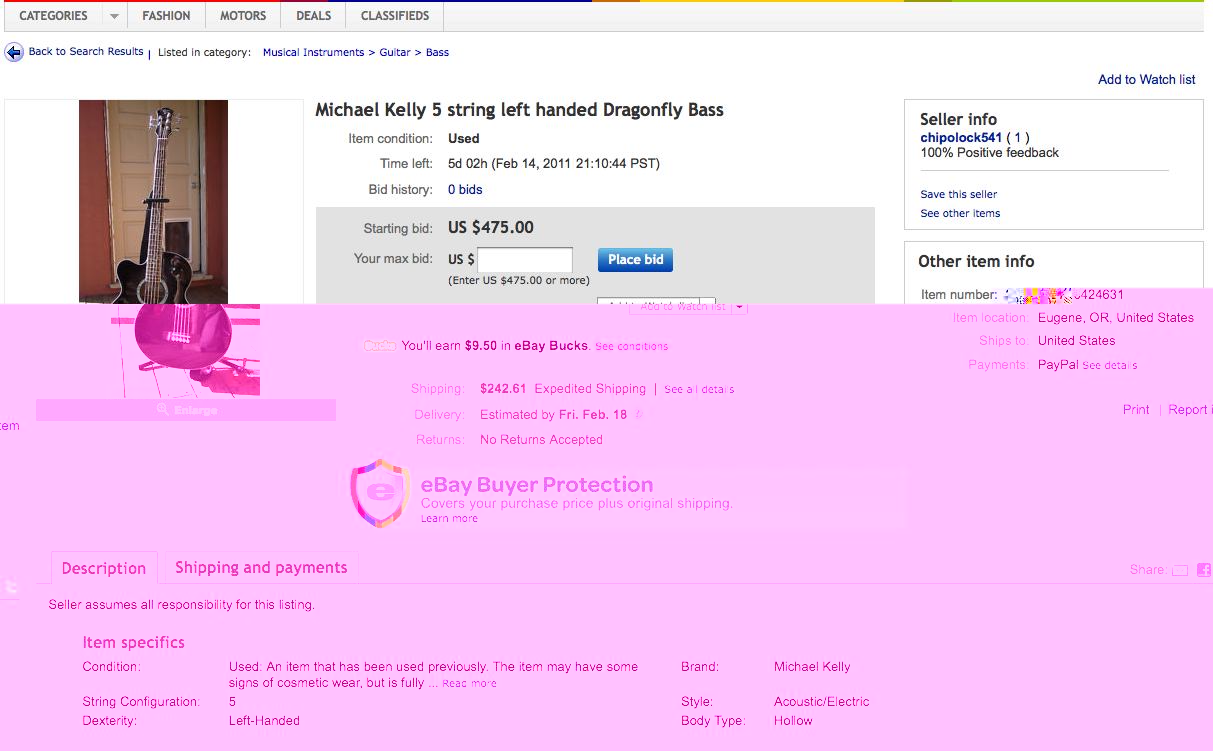Switch to the Description tab
This screenshot has height=751, width=1213.
(x=104, y=568)
